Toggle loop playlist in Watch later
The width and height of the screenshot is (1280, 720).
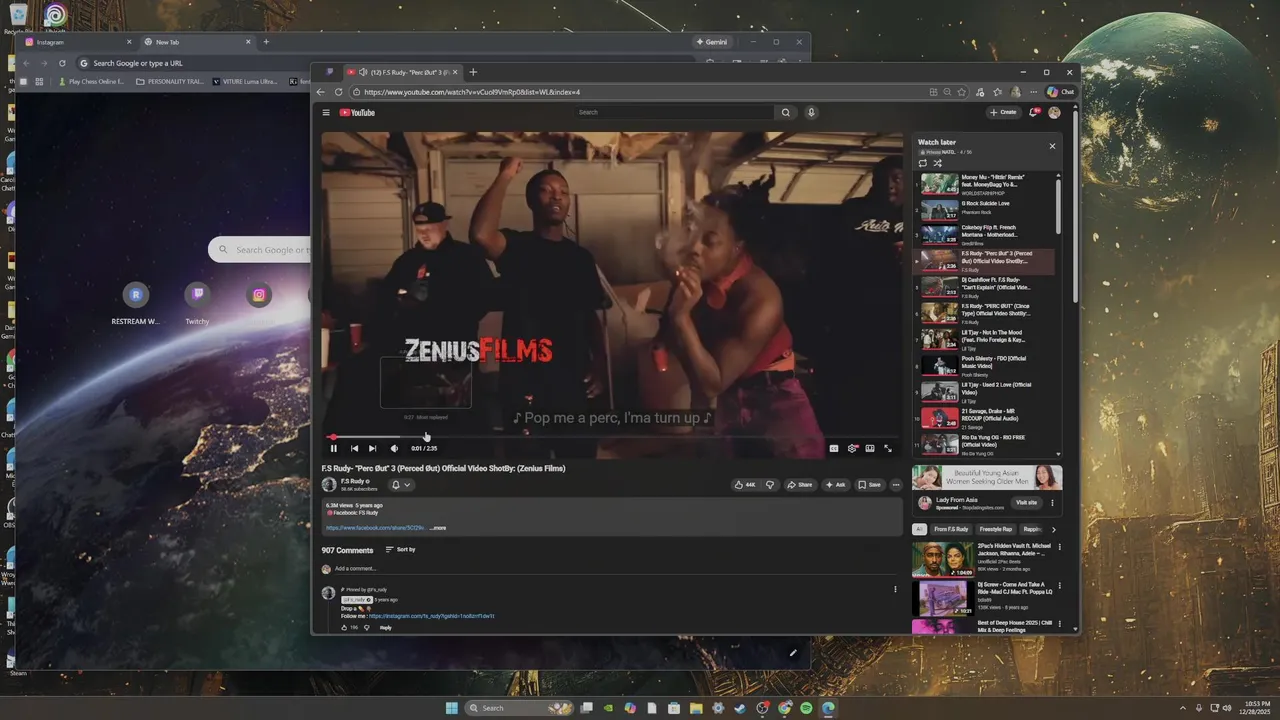[x=923, y=163]
